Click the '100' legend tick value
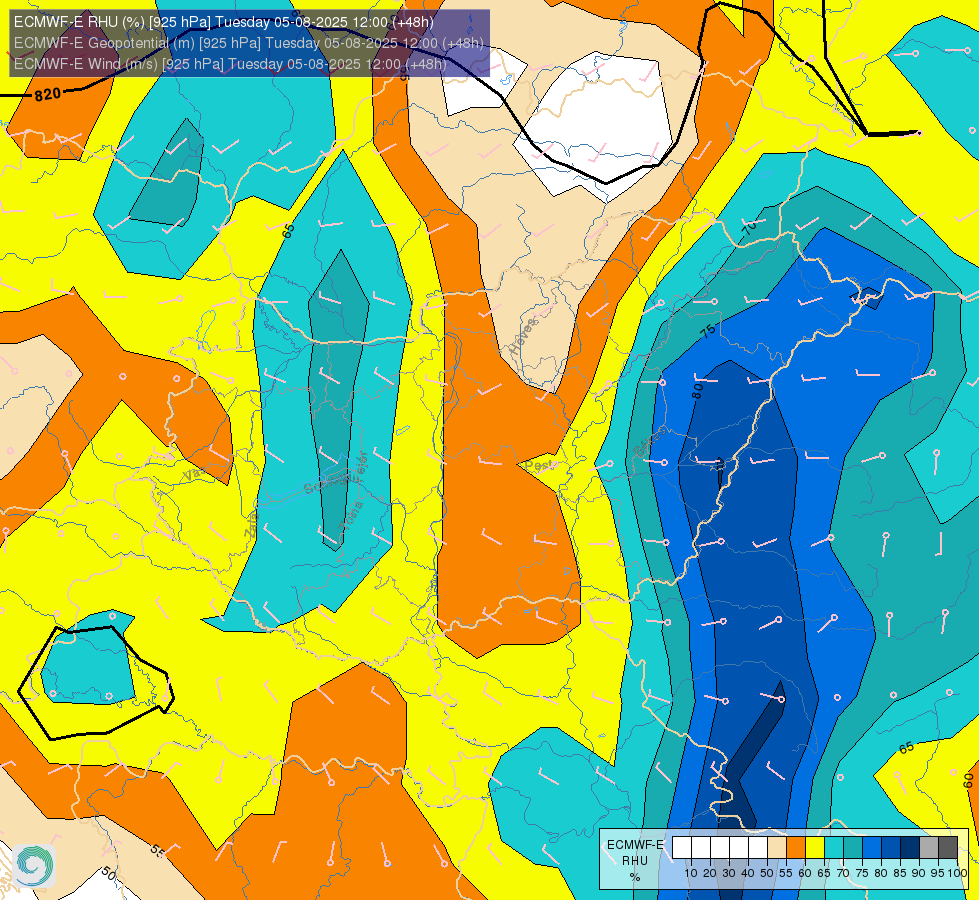This screenshot has width=979, height=900. pos(958,873)
